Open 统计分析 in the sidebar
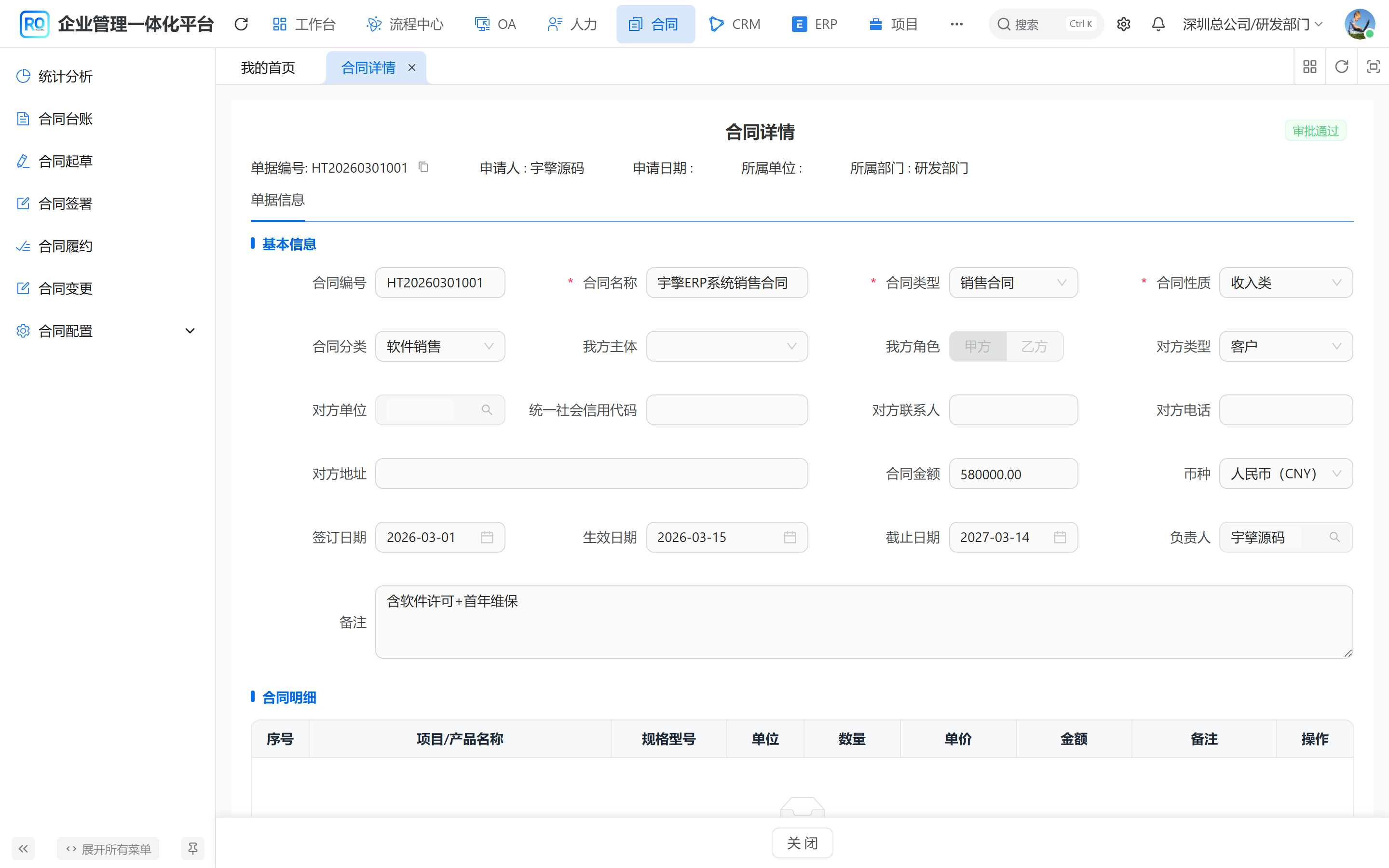Screen dimensions: 1389x868 pos(65,76)
